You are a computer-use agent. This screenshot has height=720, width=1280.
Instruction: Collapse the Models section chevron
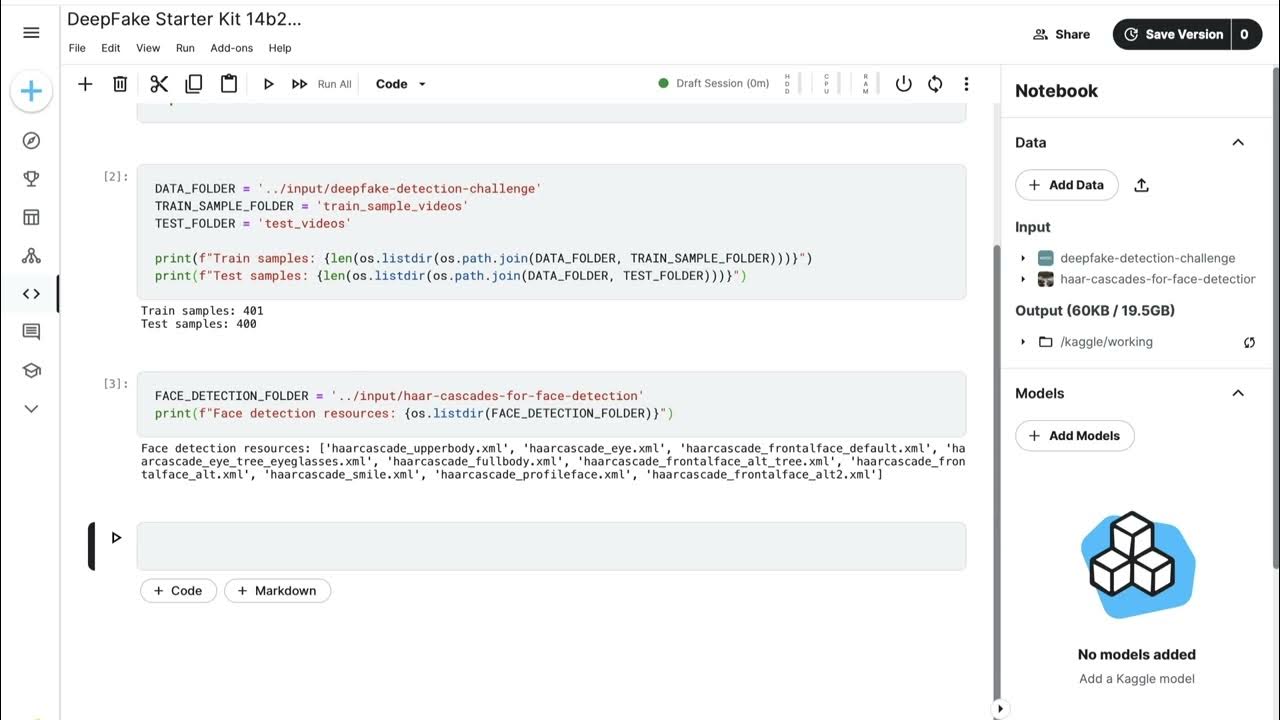coord(1238,393)
